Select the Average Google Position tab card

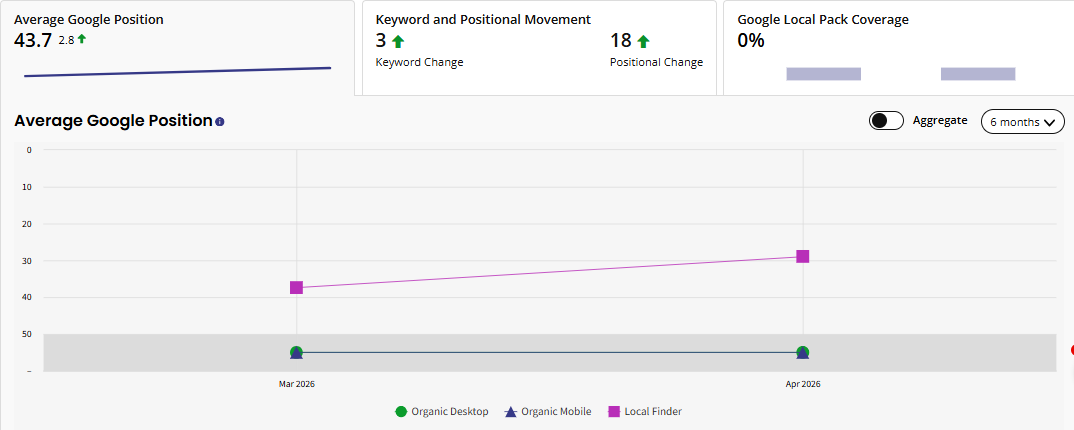point(177,47)
